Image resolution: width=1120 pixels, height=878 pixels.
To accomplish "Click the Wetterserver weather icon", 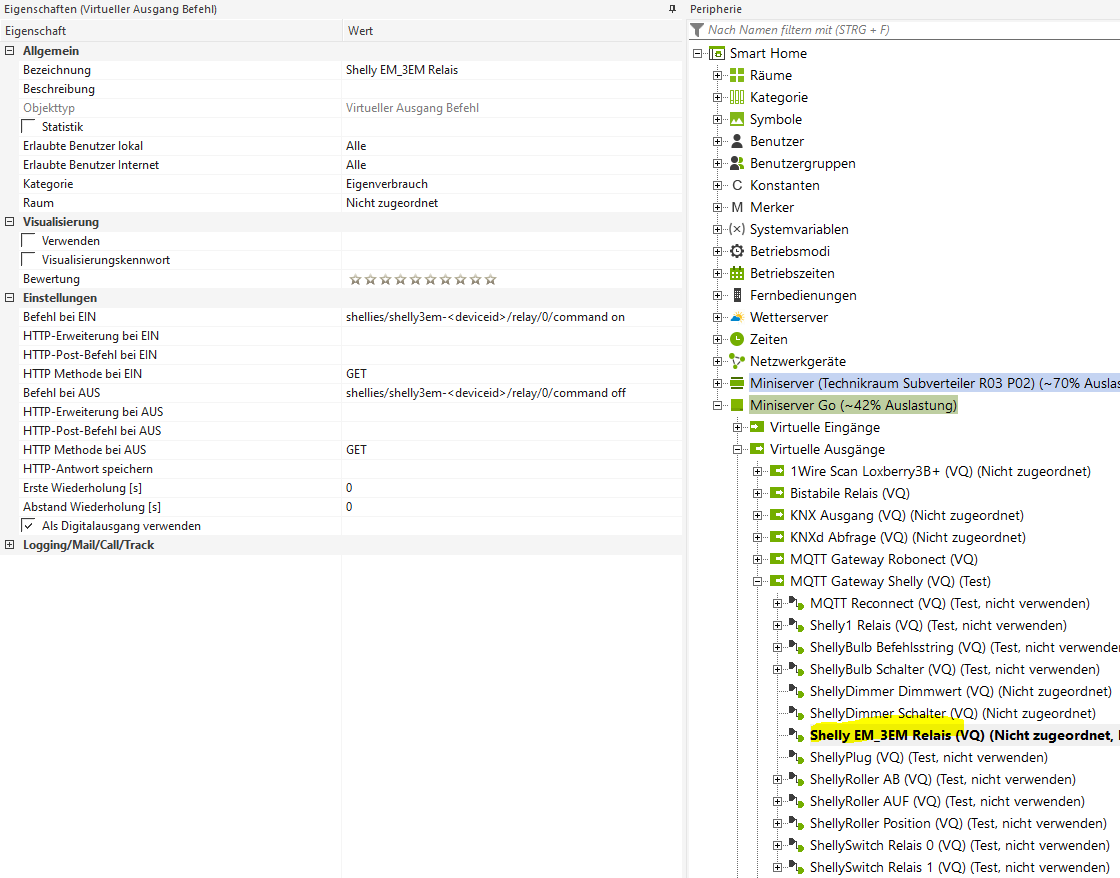I will pos(737,317).
